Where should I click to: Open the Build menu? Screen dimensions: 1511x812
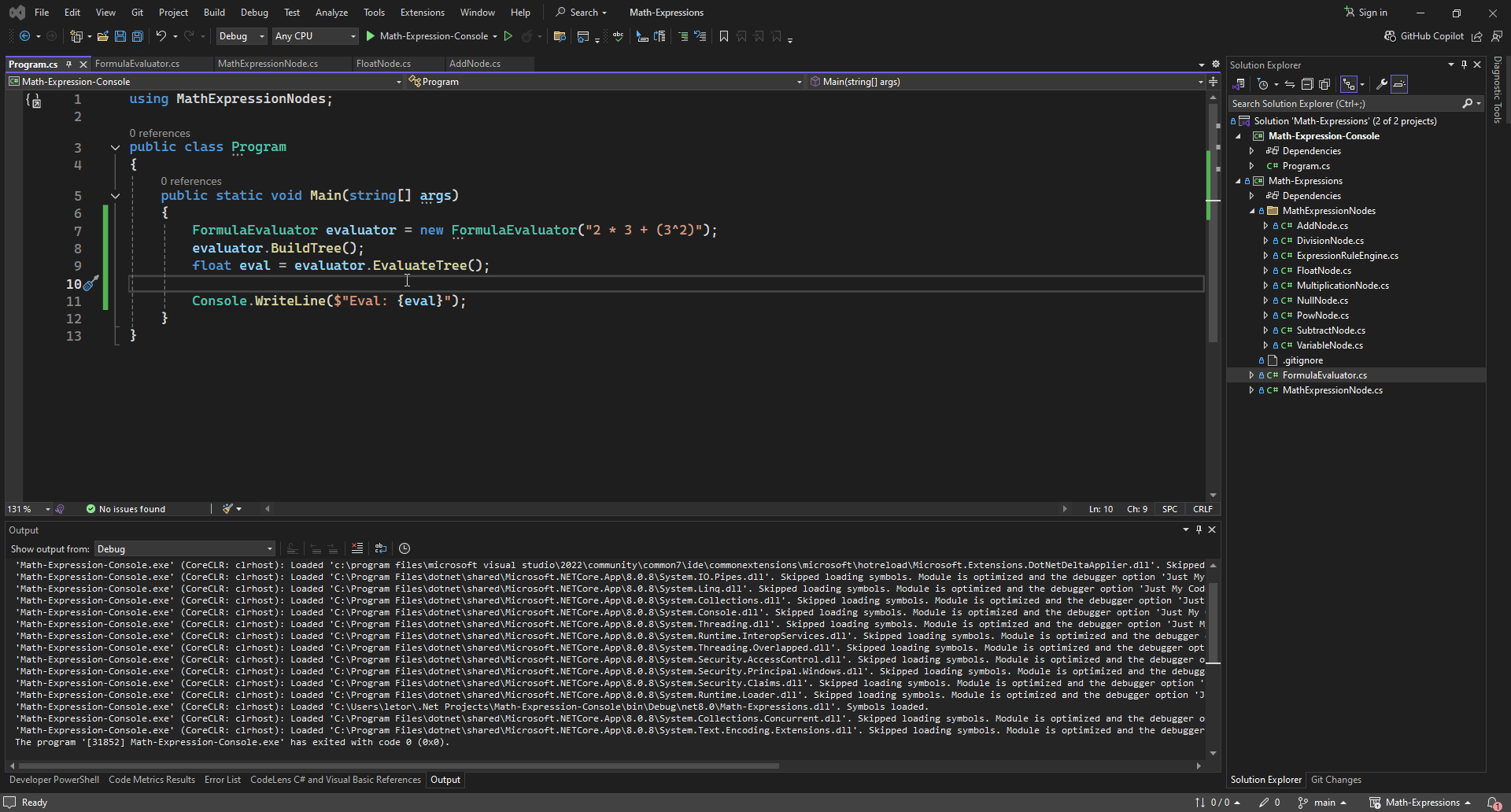[214, 13]
